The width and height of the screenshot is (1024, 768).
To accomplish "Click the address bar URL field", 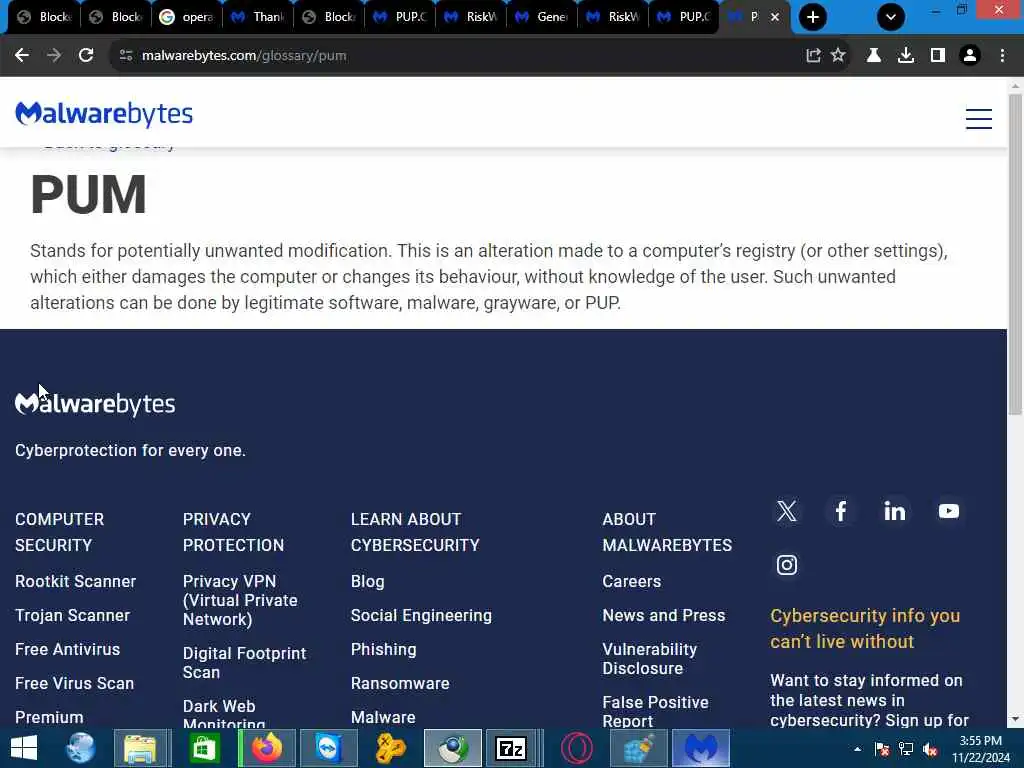I will point(457,56).
